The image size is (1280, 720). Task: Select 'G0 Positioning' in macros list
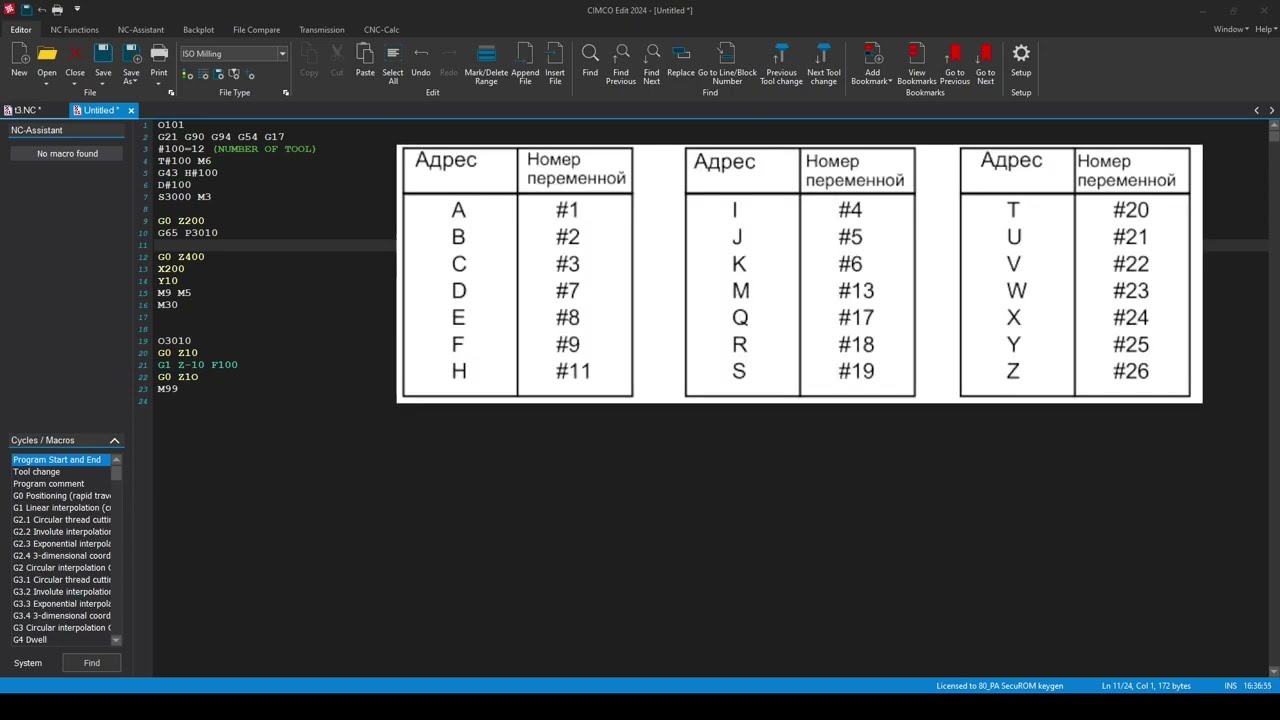click(x=61, y=496)
